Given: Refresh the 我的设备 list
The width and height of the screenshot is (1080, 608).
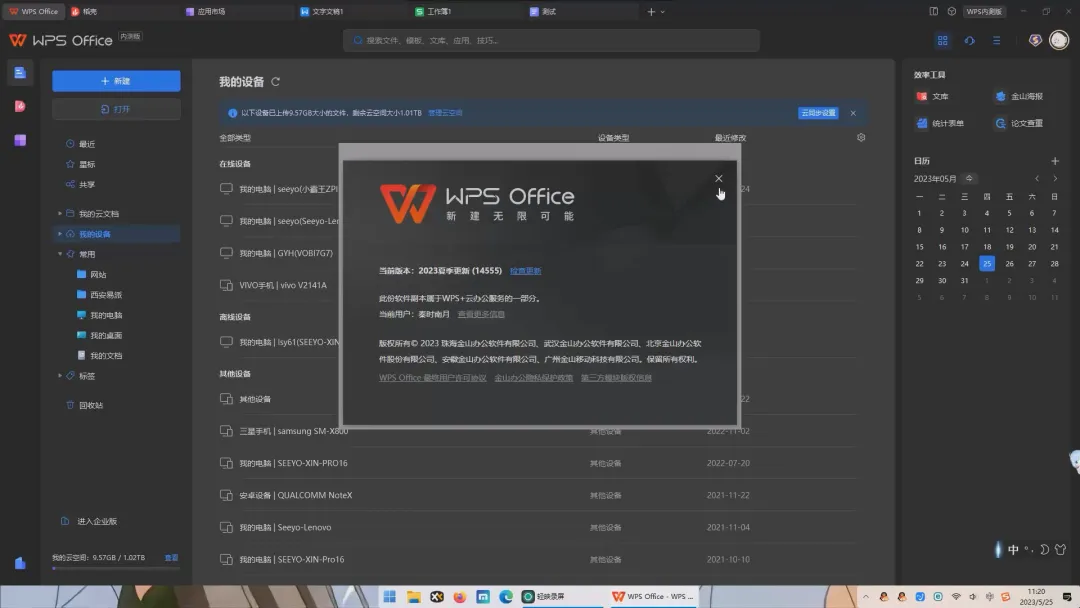Looking at the screenshot, I should 276,81.
